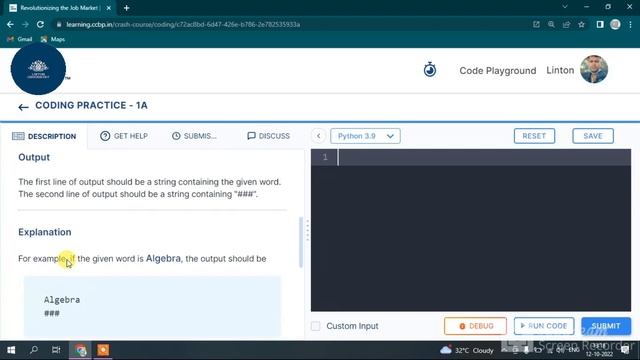Click the weather 32°C Cloudy widget
The height and width of the screenshot is (360, 640).
(467, 350)
